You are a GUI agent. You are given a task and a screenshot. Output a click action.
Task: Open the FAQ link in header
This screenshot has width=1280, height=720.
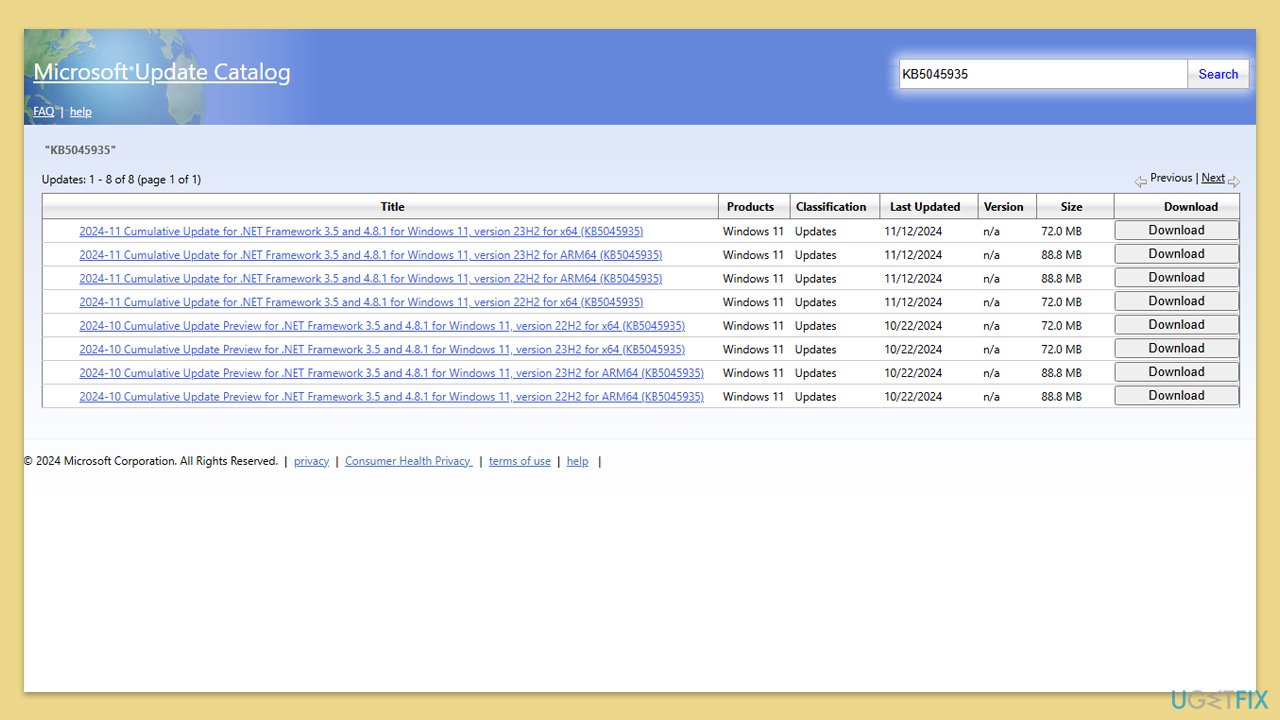[44, 112]
